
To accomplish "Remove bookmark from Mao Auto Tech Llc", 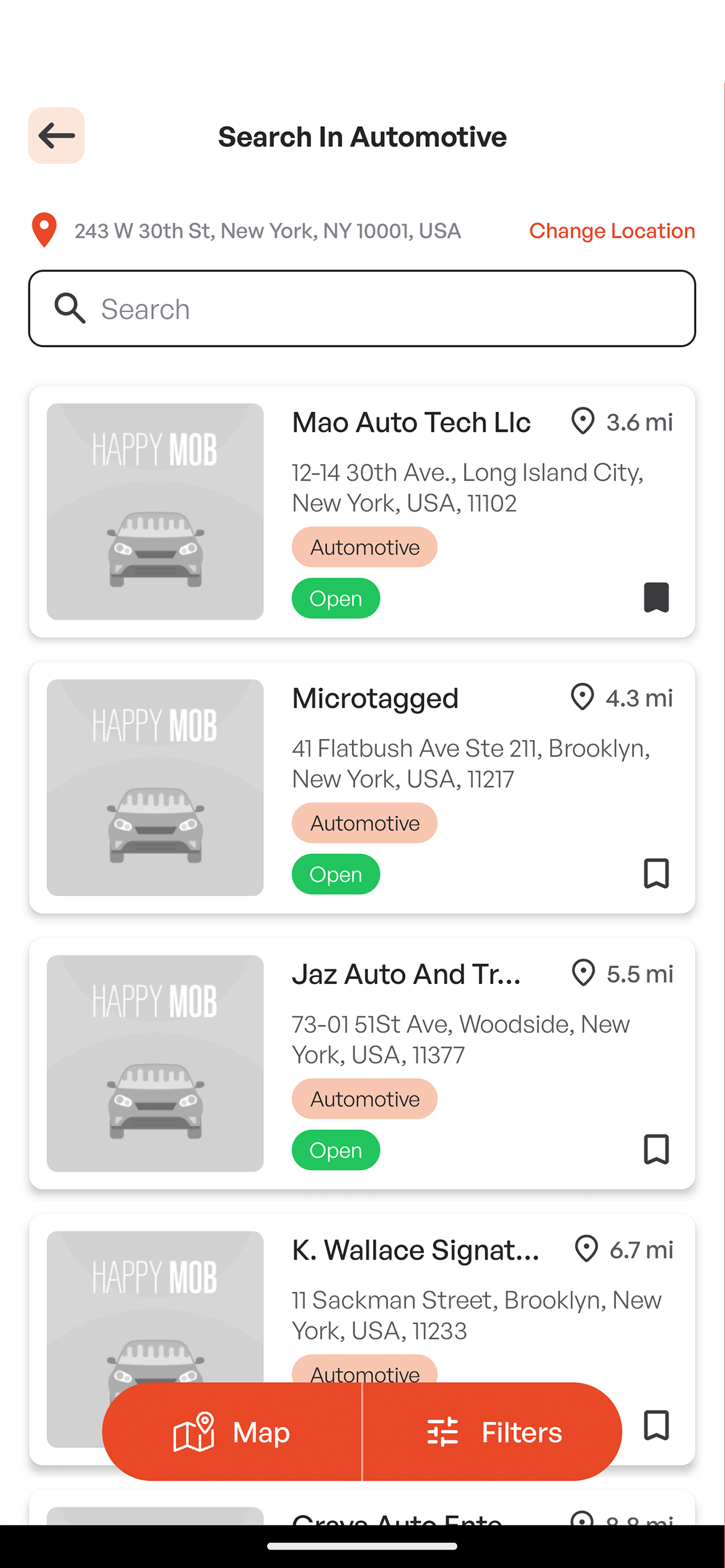I will (x=656, y=598).
